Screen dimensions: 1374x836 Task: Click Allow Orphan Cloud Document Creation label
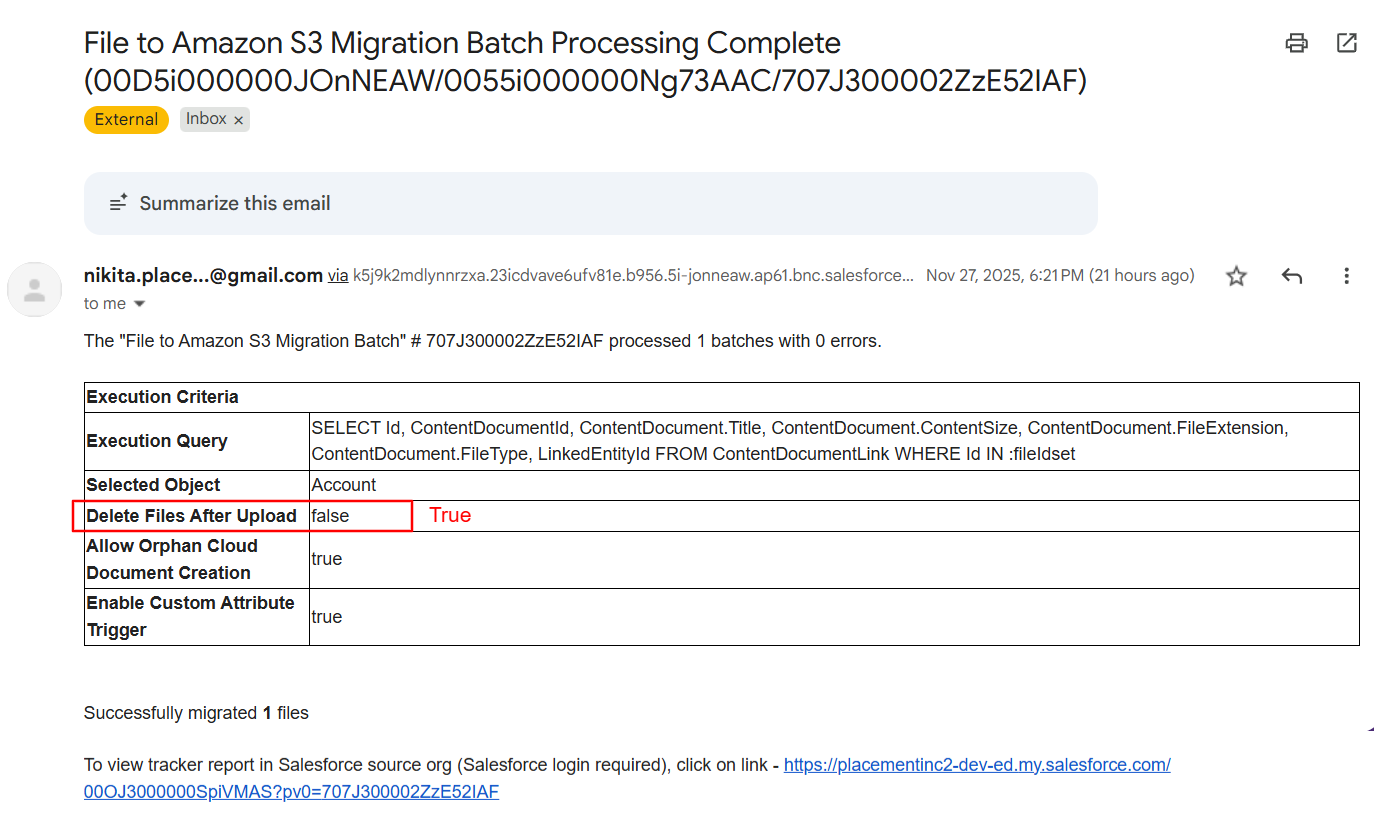tap(172, 559)
